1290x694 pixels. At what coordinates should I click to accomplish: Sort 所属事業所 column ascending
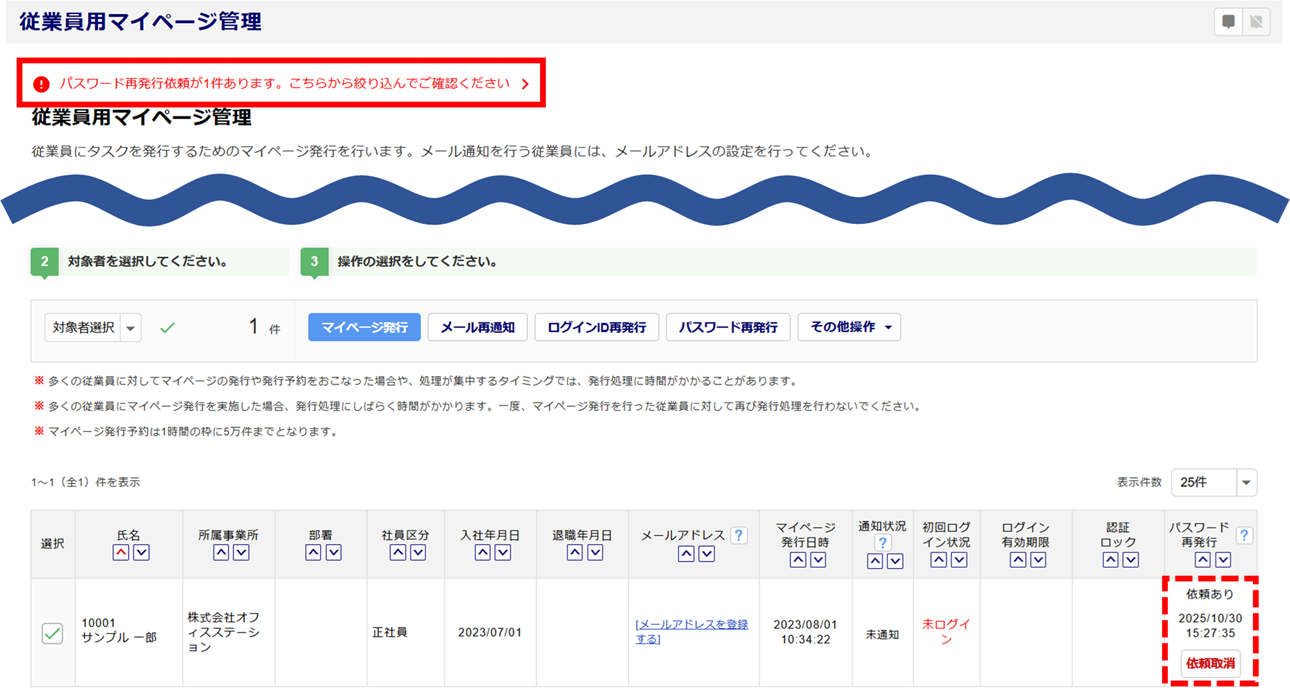(x=220, y=553)
